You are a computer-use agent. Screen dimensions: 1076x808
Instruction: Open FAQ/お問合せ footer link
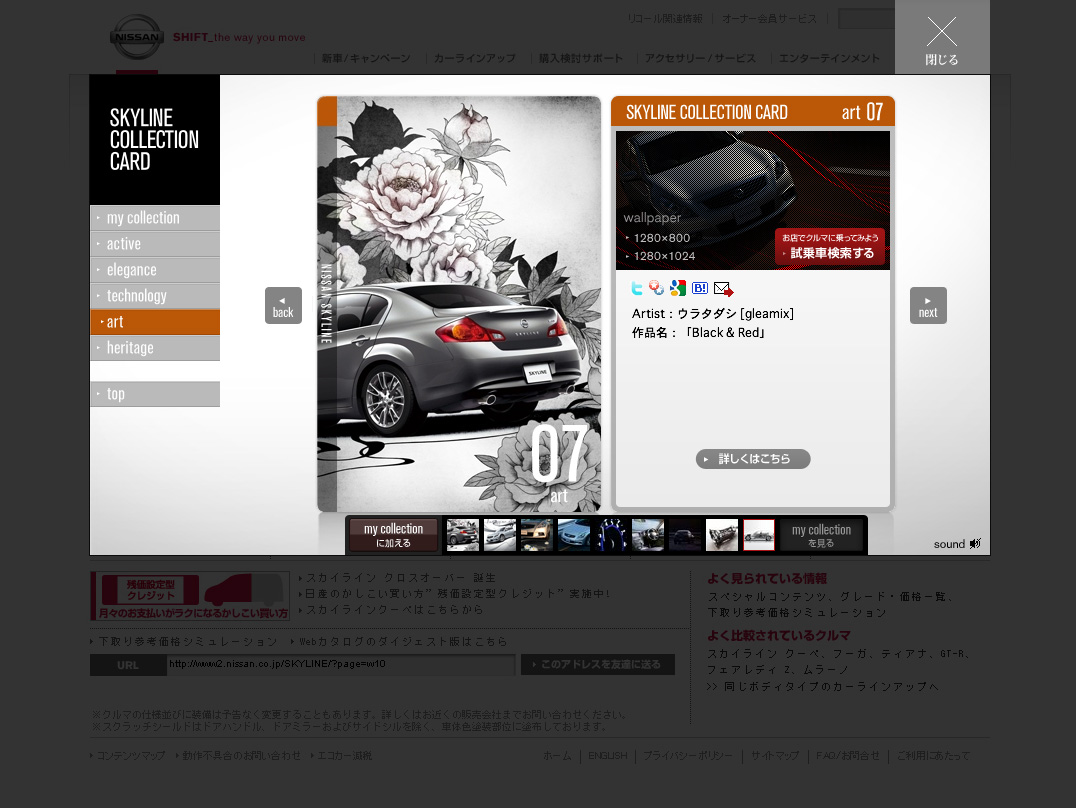847,755
